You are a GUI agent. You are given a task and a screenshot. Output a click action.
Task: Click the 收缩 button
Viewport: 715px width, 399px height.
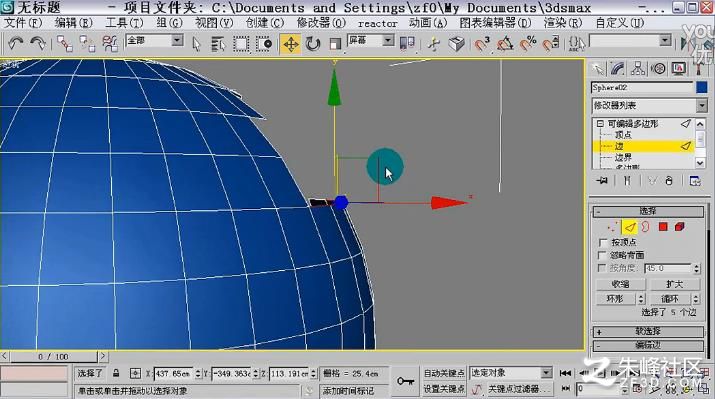point(621,284)
